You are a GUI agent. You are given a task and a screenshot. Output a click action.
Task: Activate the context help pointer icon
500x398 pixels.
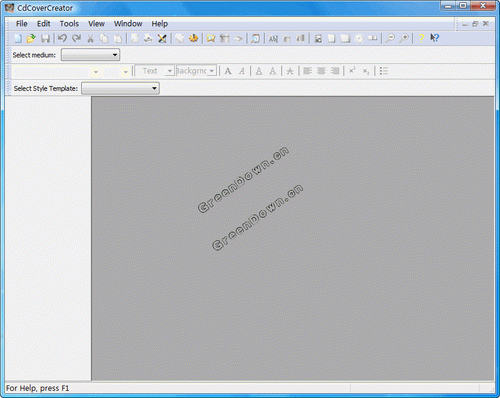tap(434, 38)
